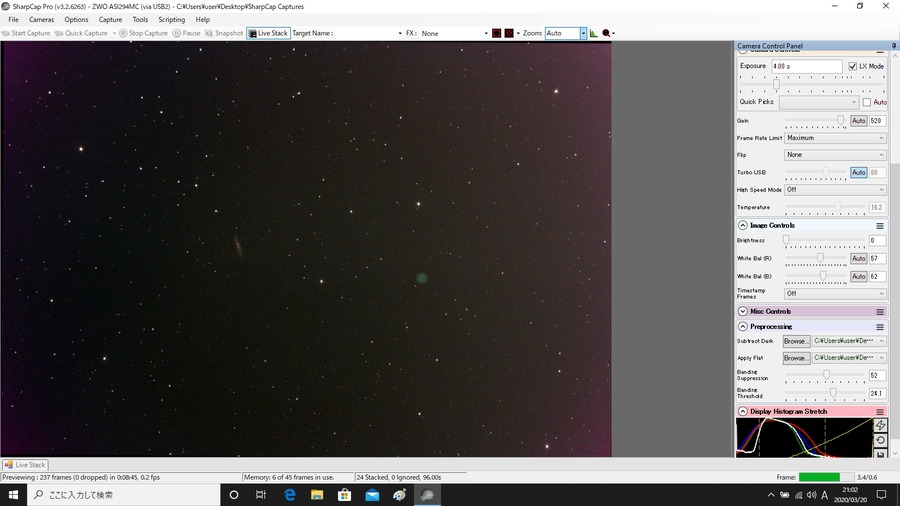Open Mail app from the taskbar
The width and height of the screenshot is (900, 506).
coord(372,495)
